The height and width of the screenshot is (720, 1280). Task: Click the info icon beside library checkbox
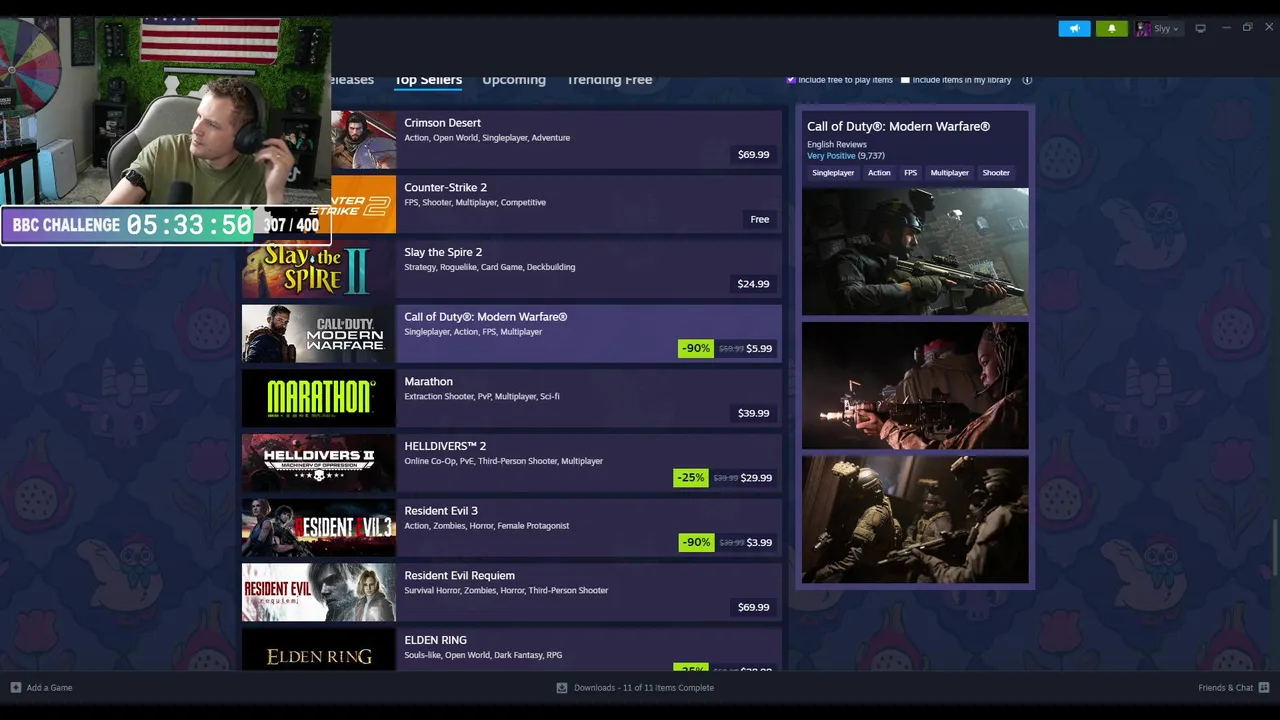1027,80
